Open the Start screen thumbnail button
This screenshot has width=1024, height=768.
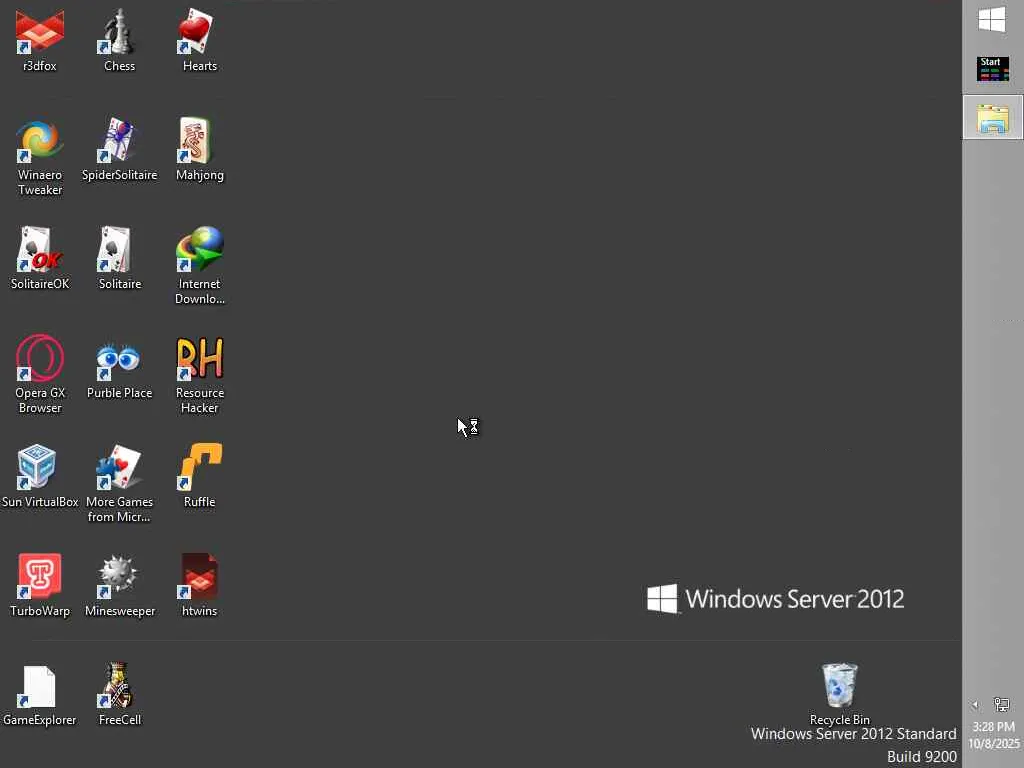tap(993, 69)
